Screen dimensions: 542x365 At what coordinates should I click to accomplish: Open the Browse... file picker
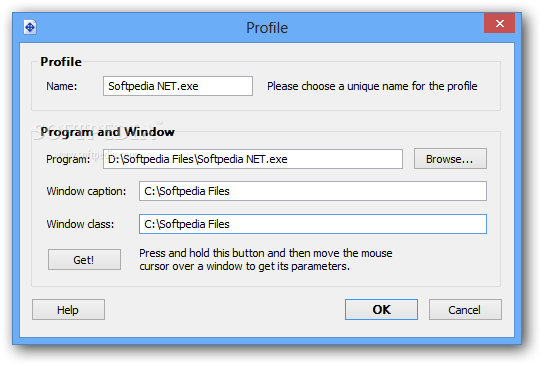point(450,159)
